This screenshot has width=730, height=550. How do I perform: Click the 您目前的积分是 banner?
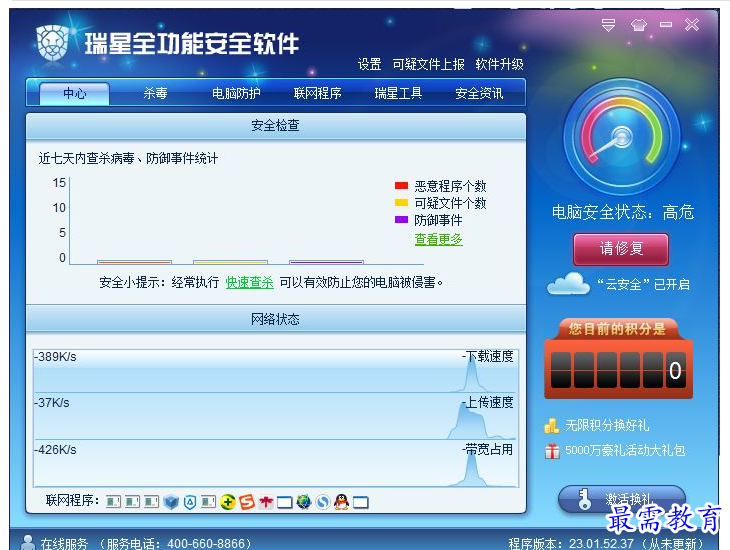617,329
